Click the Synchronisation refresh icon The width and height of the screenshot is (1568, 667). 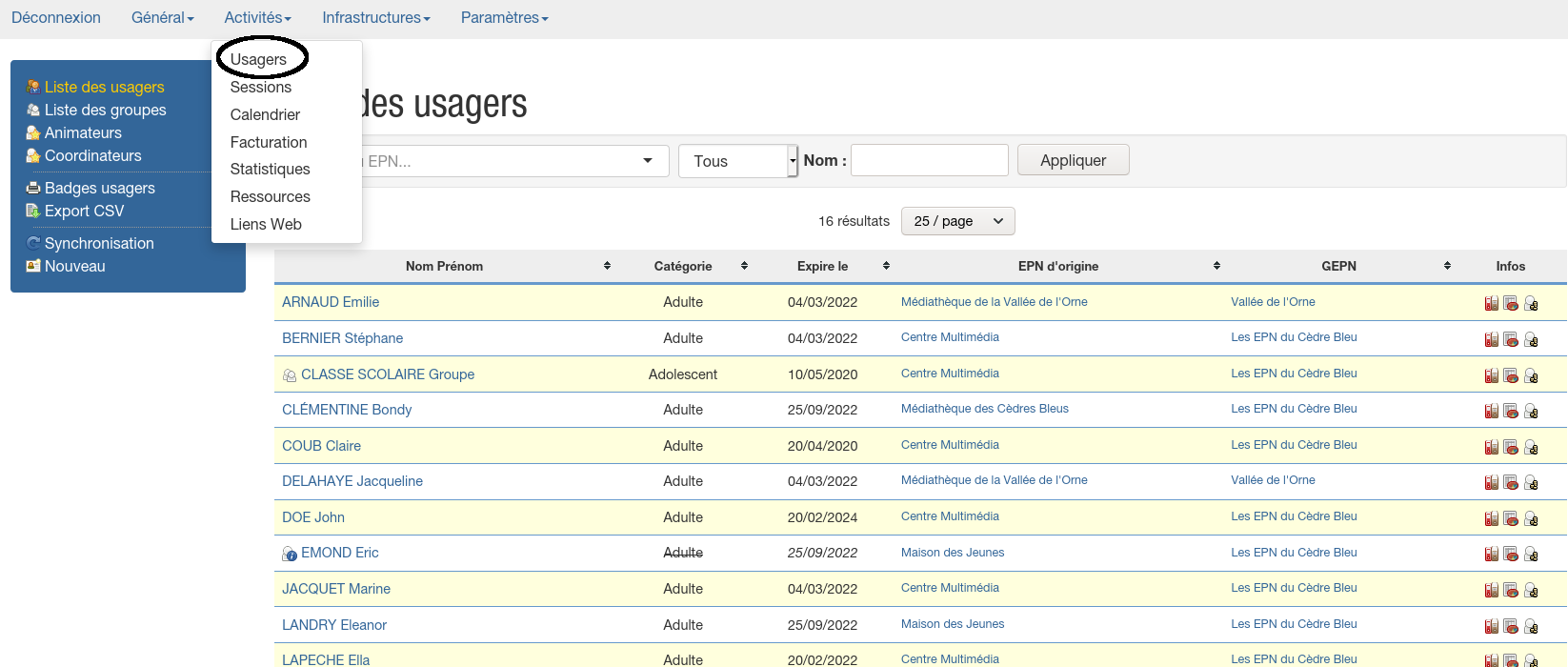click(x=33, y=244)
